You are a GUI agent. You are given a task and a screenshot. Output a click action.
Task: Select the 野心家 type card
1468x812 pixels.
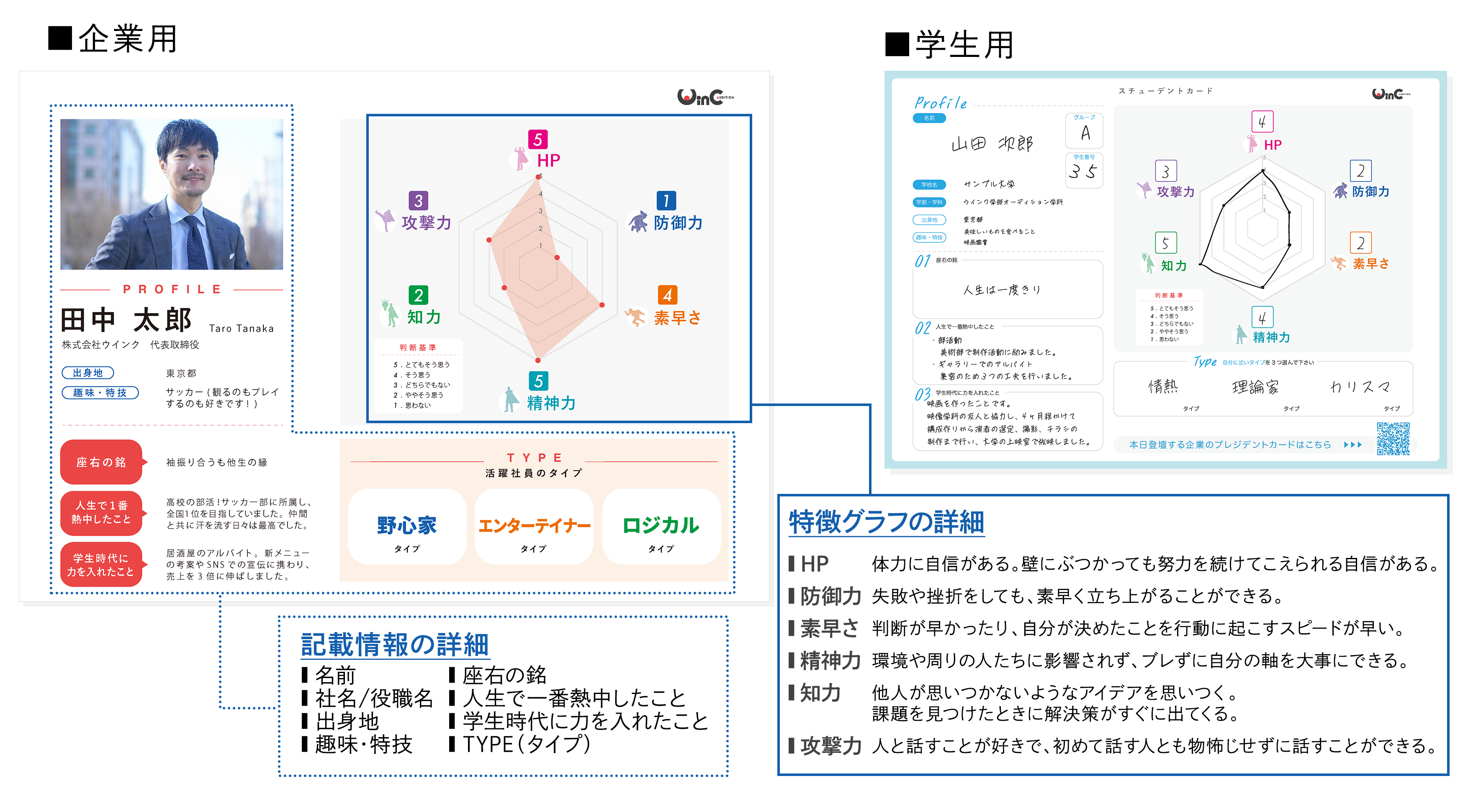(x=407, y=527)
